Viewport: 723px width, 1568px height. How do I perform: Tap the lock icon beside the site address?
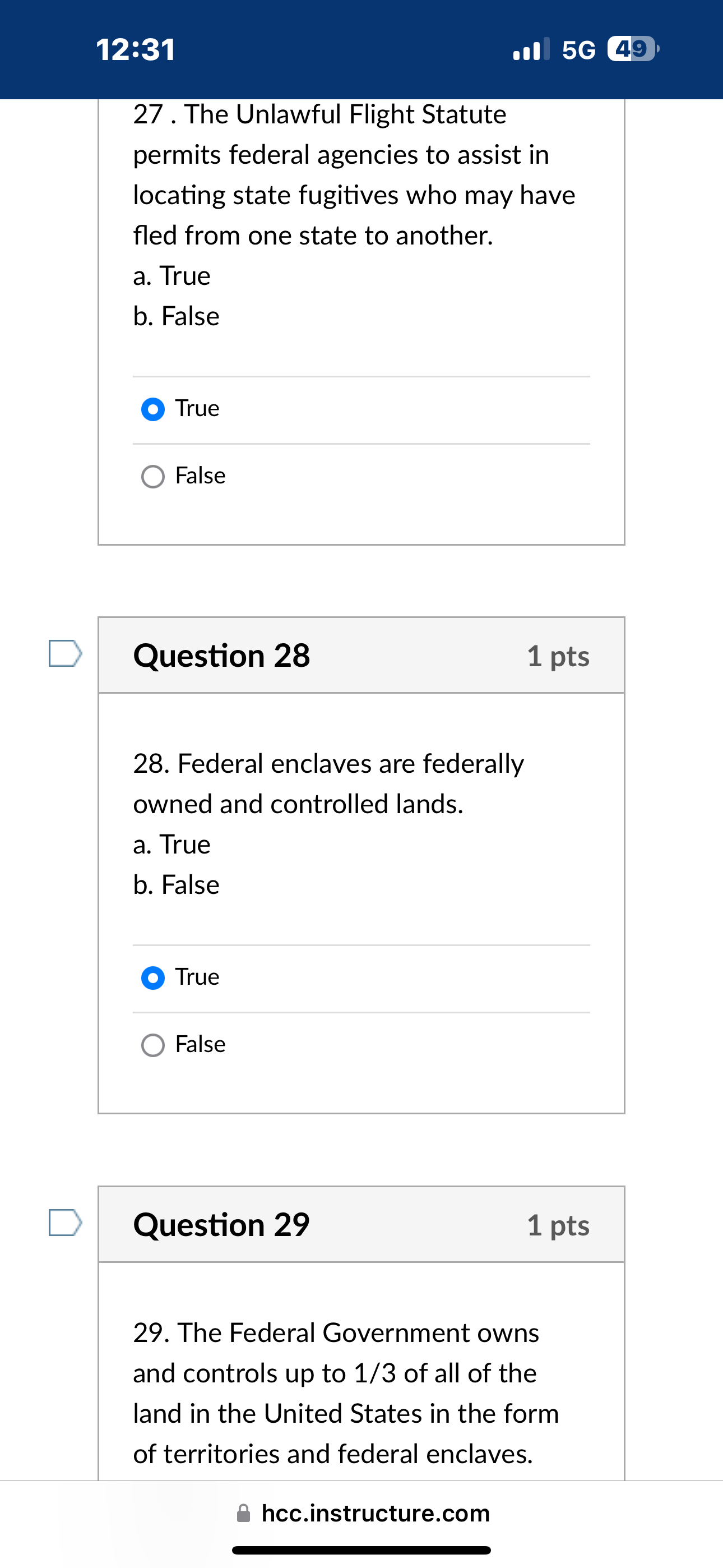(243, 1512)
